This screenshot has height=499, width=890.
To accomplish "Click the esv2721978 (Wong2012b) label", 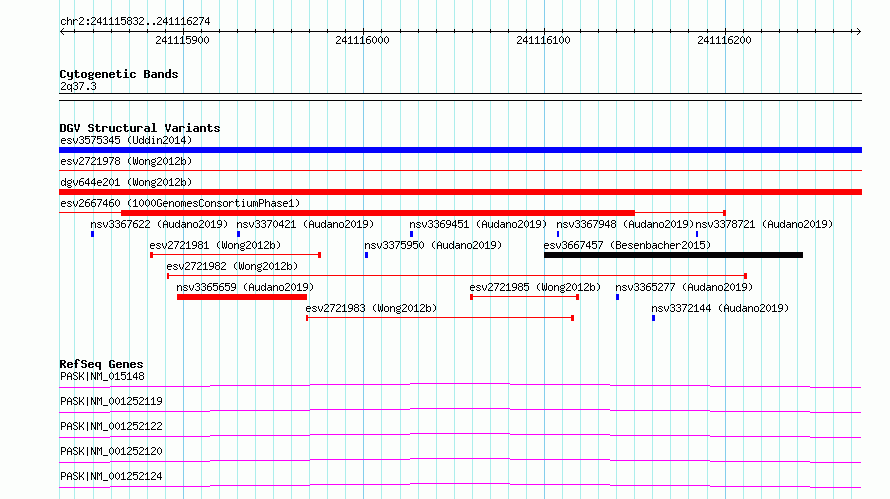I will (x=126, y=161).
